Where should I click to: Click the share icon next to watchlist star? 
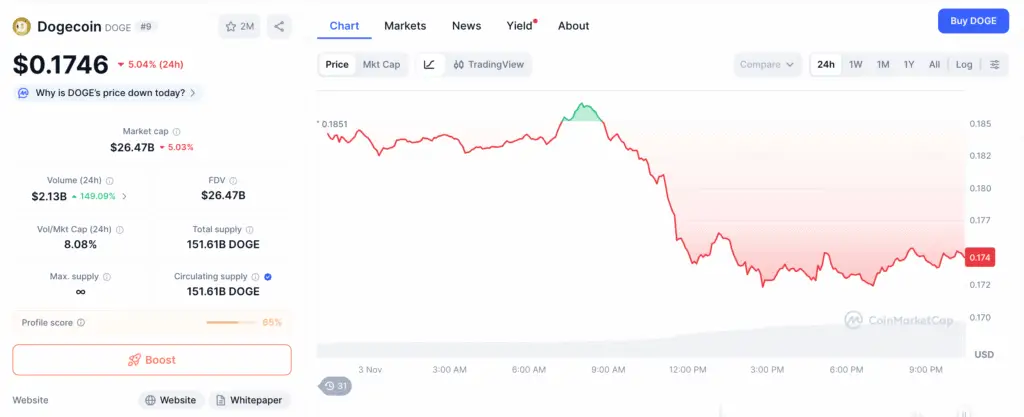click(279, 27)
